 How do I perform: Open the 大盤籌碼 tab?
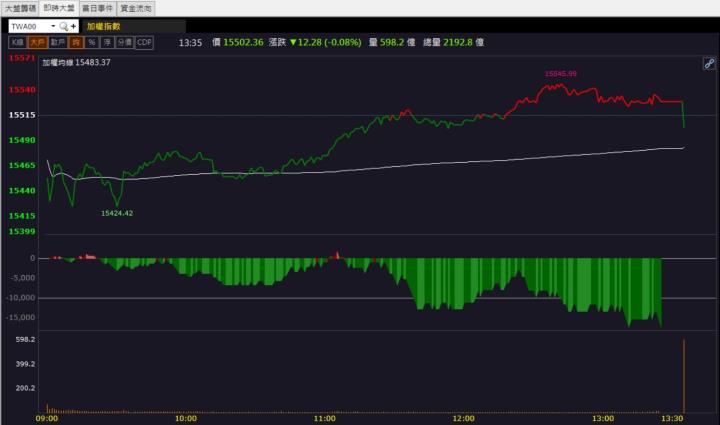click(x=20, y=7)
